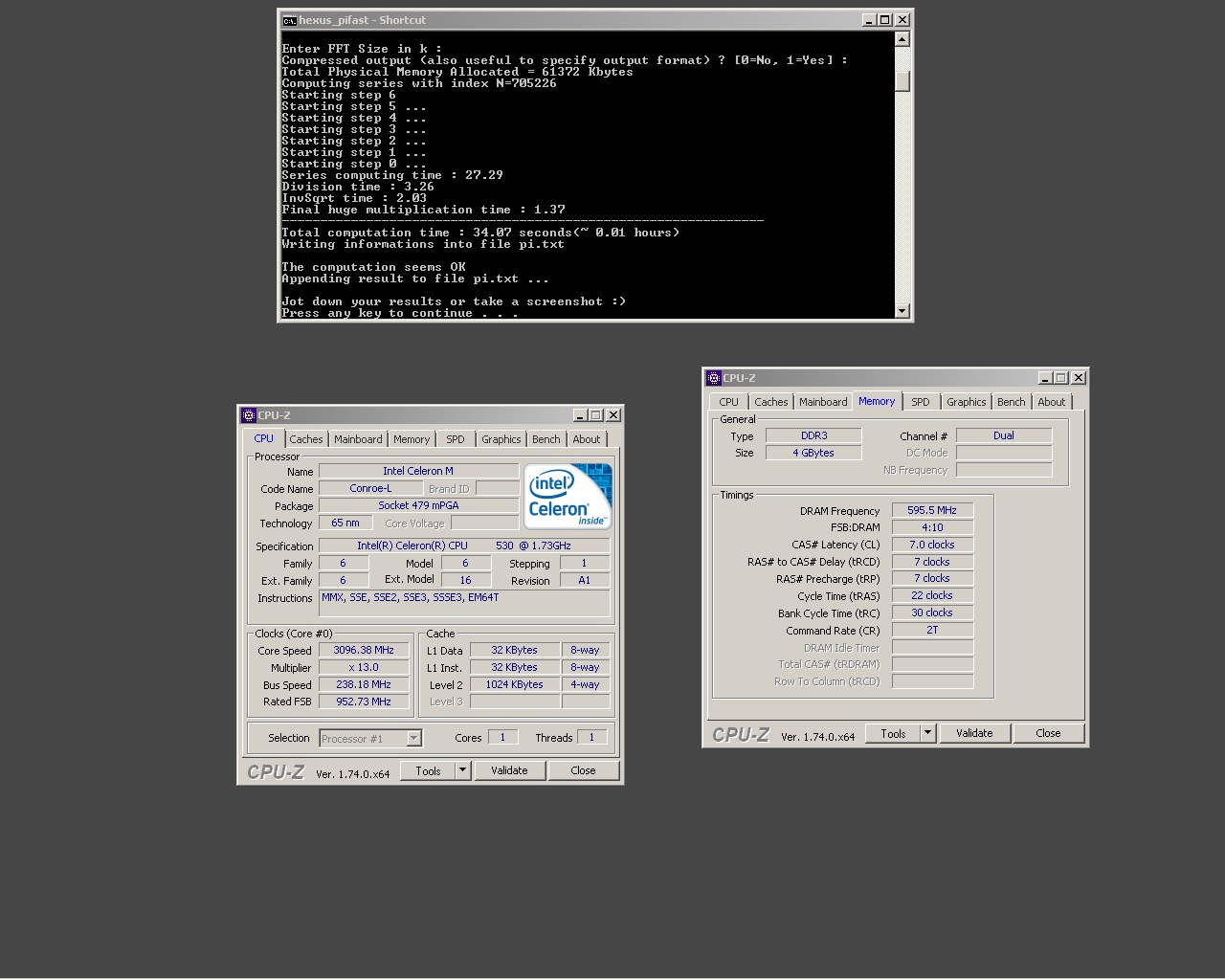Click the Specification field Intel(R) Celeron(R) CPU 530

[464, 546]
